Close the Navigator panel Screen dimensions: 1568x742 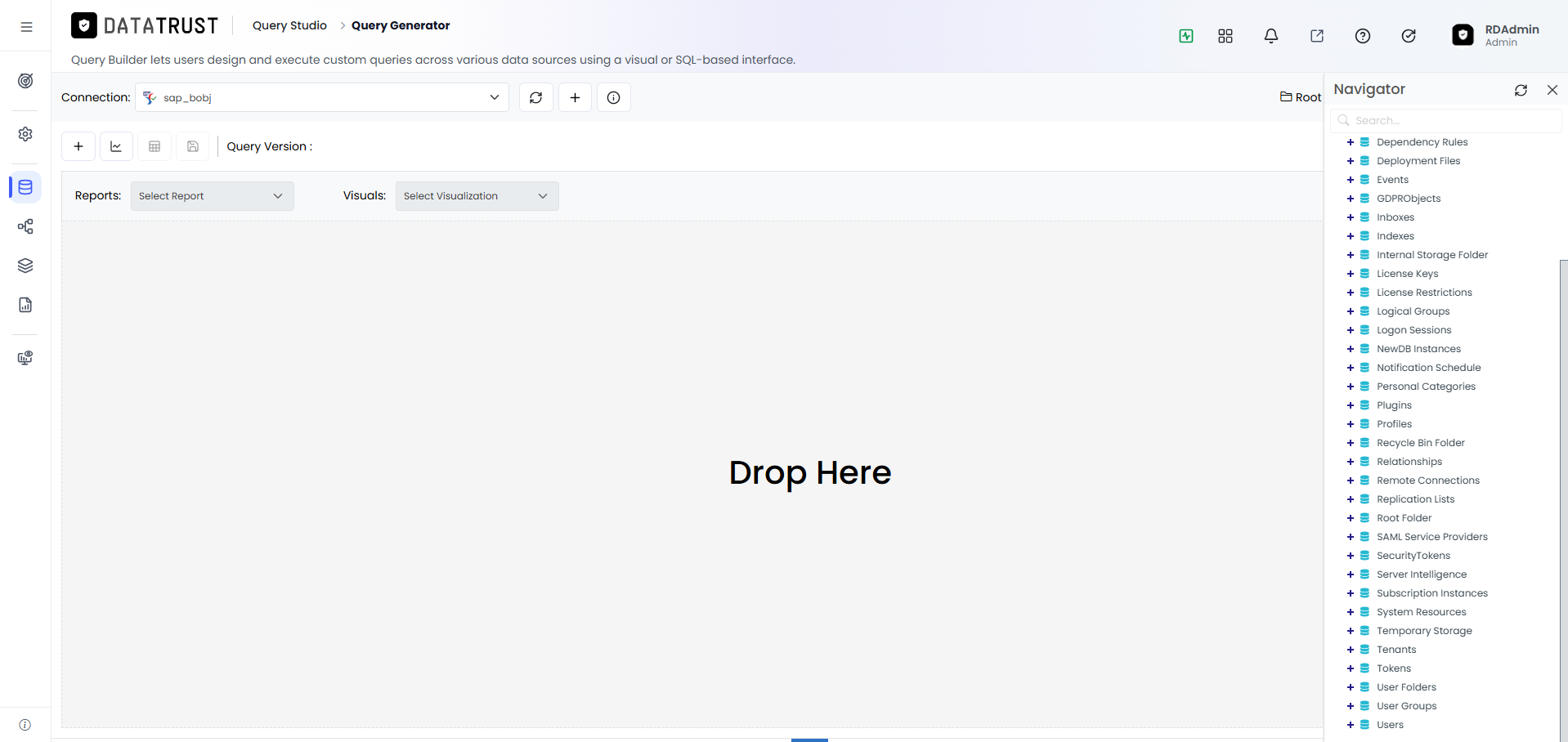tap(1552, 90)
